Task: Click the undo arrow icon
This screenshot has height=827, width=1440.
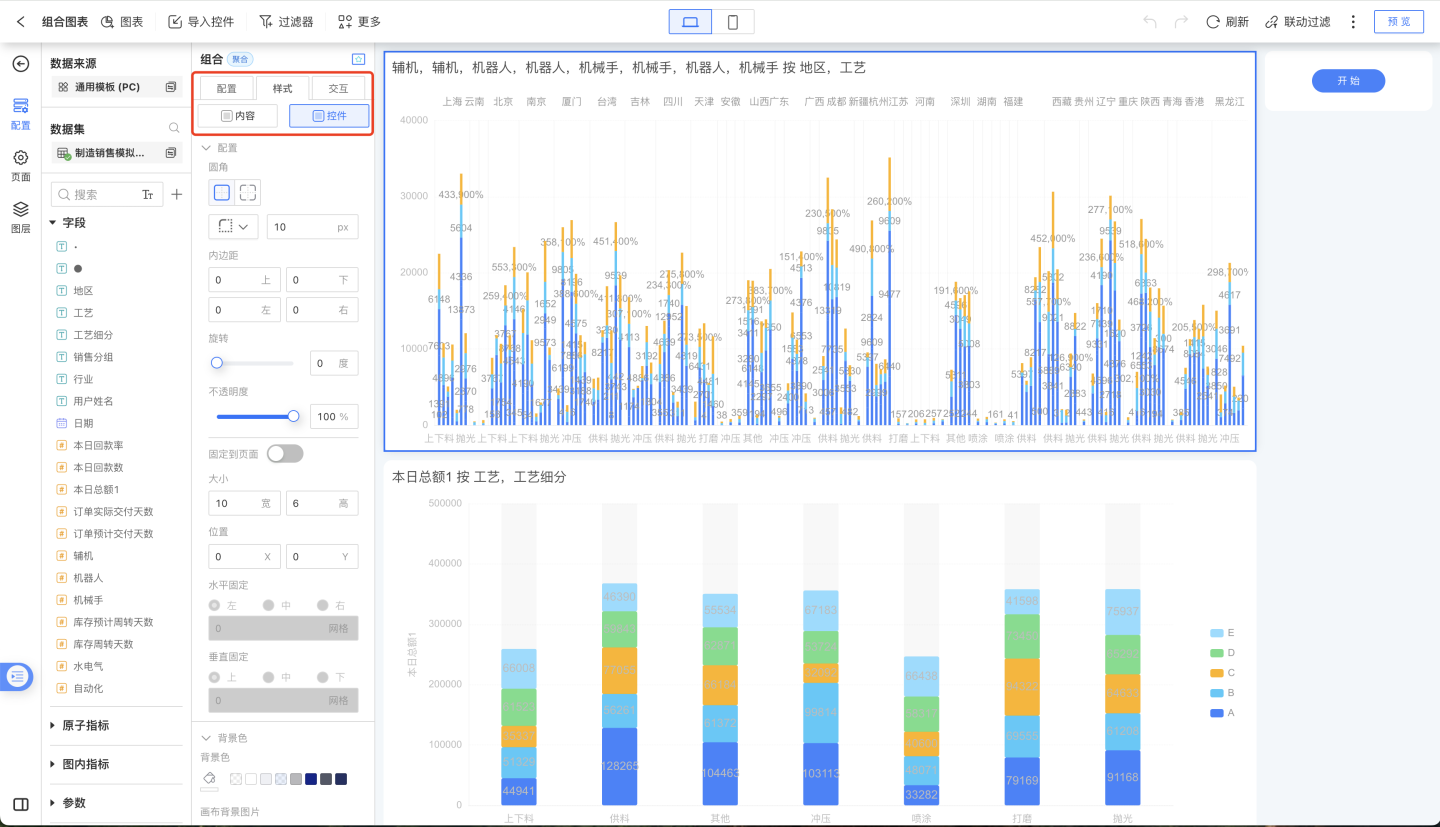Action: pos(1150,21)
